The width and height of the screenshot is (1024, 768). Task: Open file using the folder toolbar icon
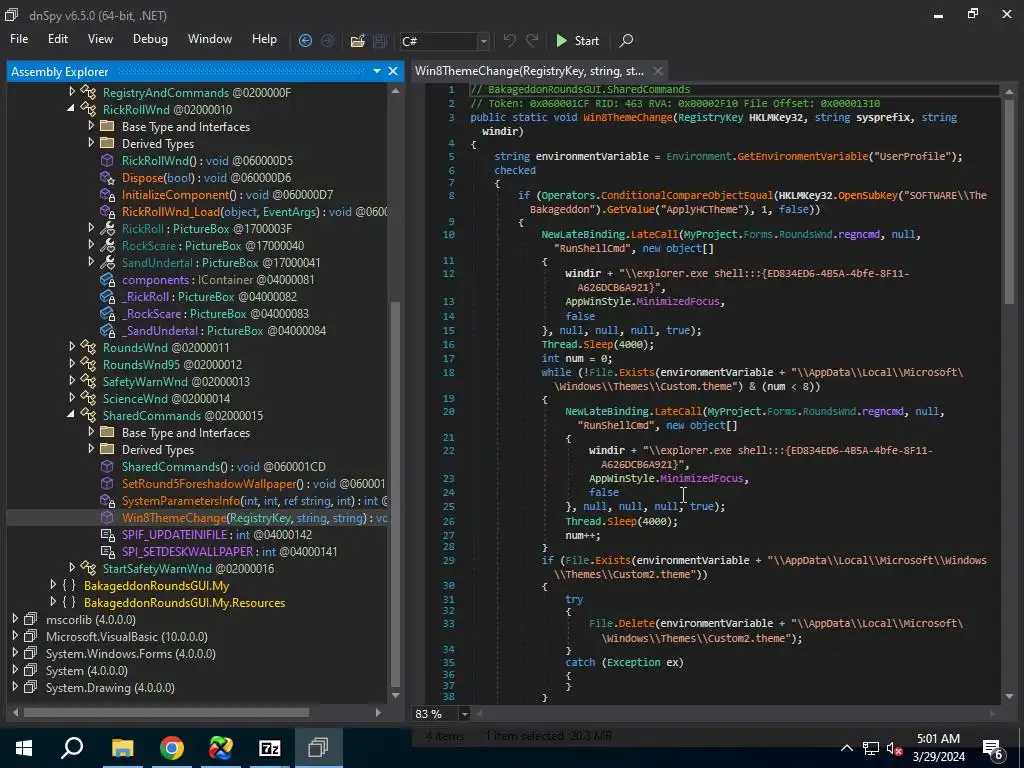[x=357, y=41]
